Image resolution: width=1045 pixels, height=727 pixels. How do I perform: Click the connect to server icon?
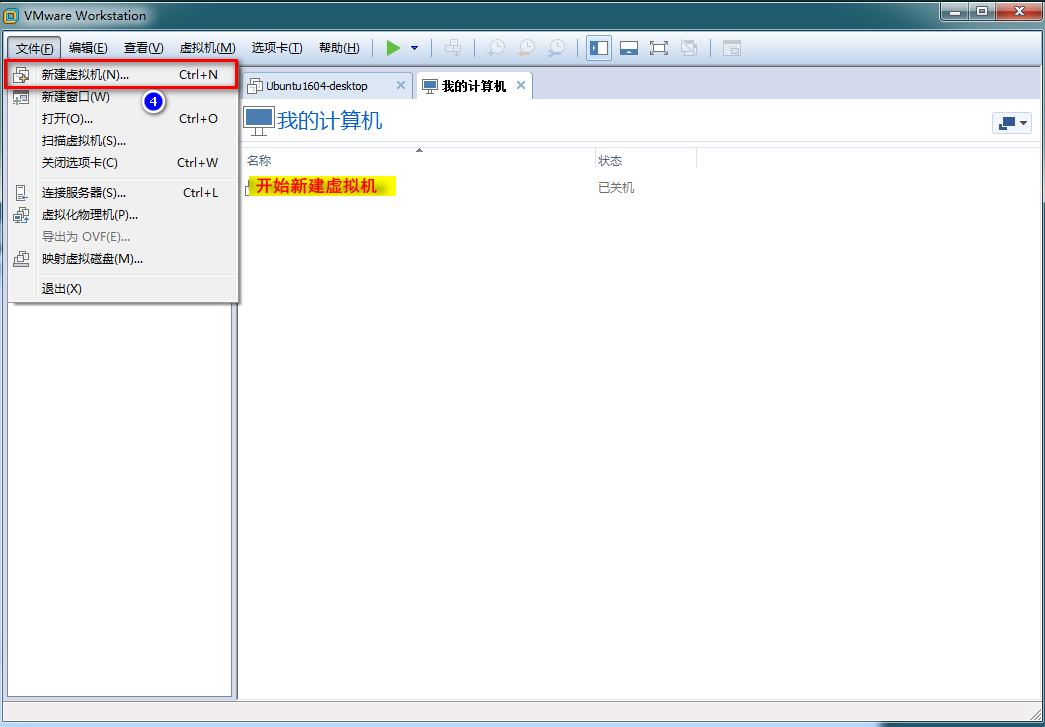tap(21, 193)
